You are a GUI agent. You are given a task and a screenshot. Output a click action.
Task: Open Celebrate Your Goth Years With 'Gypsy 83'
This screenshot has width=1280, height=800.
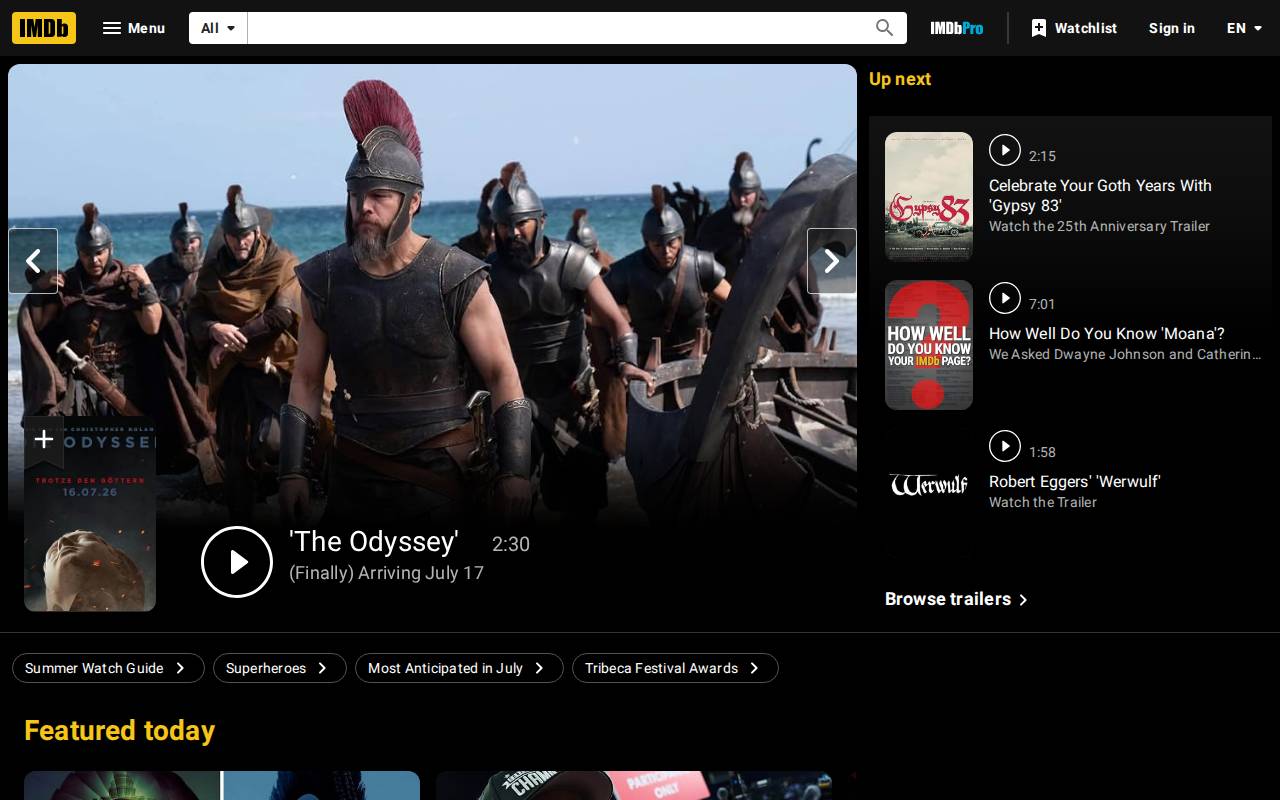(x=1100, y=195)
